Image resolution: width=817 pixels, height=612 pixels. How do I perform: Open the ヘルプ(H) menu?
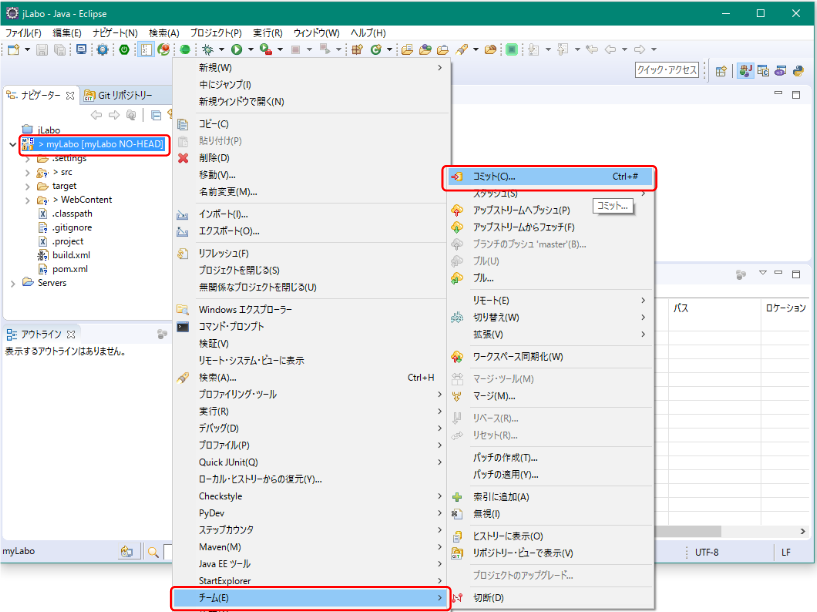pyautogui.click(x=368, y=33)
